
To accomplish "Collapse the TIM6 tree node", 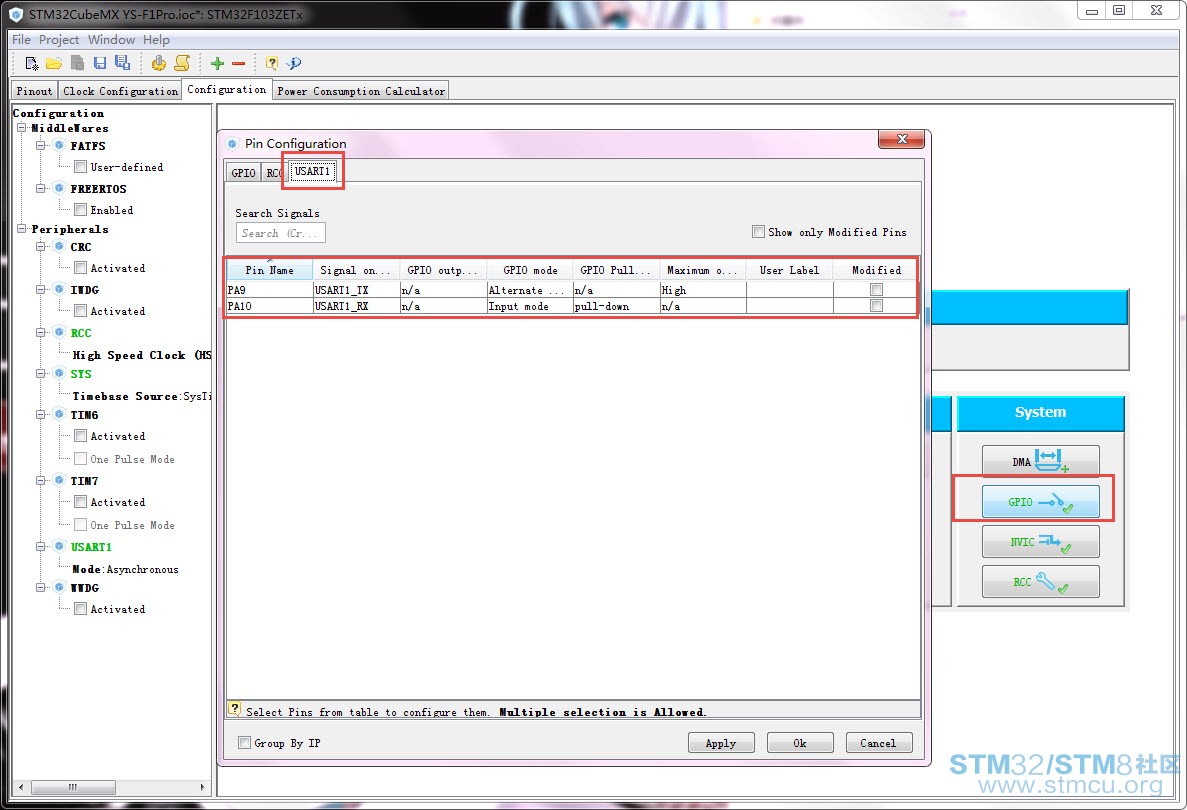I will 41,415.
